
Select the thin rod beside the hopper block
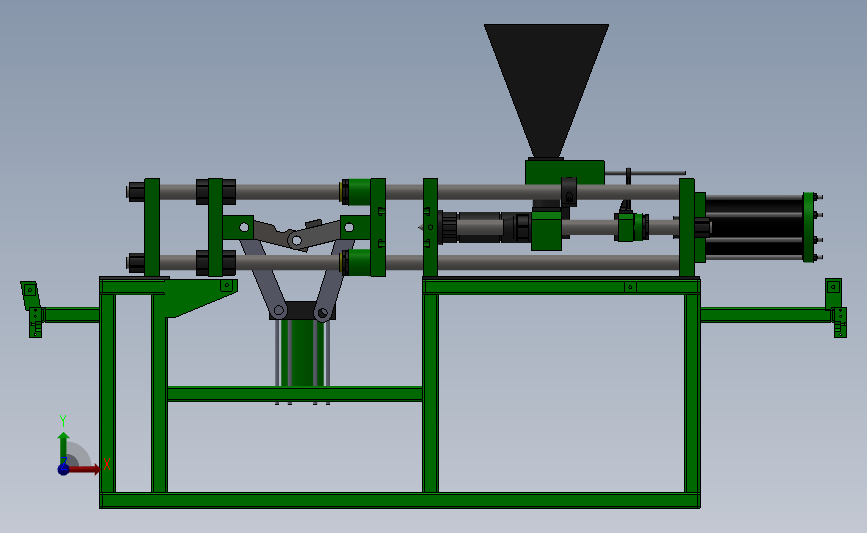645,173
